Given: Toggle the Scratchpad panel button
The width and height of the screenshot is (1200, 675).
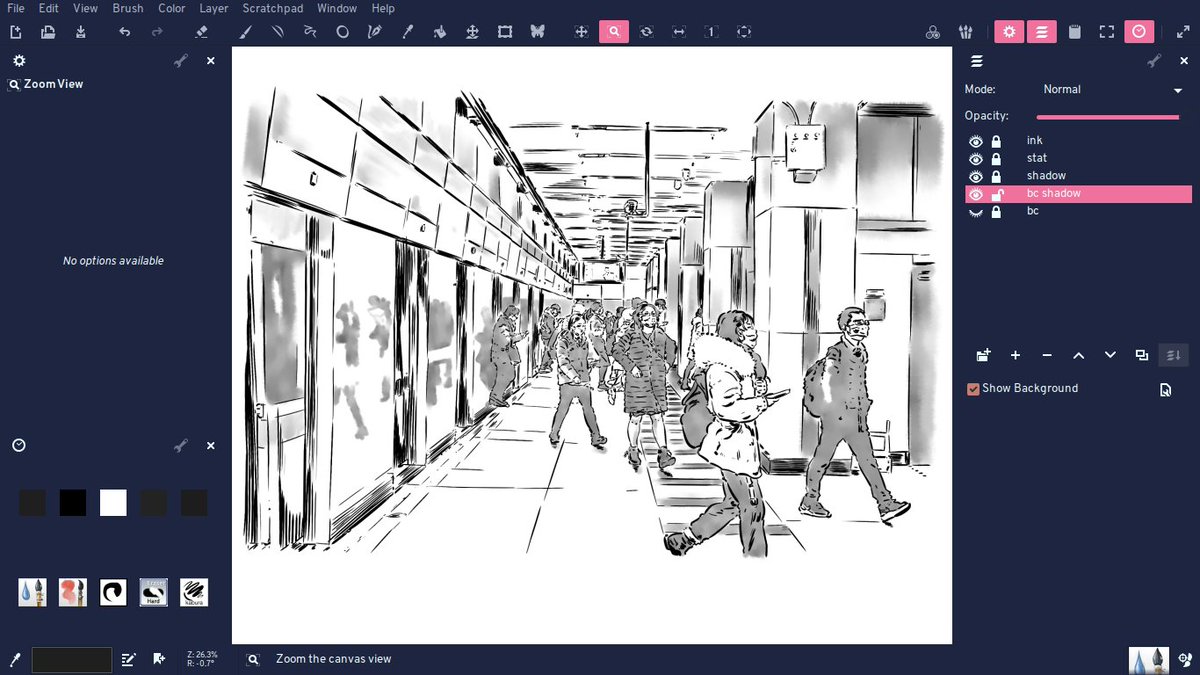Looking at the screenshot, I should pyautogui.click(x=1075, y=32).
